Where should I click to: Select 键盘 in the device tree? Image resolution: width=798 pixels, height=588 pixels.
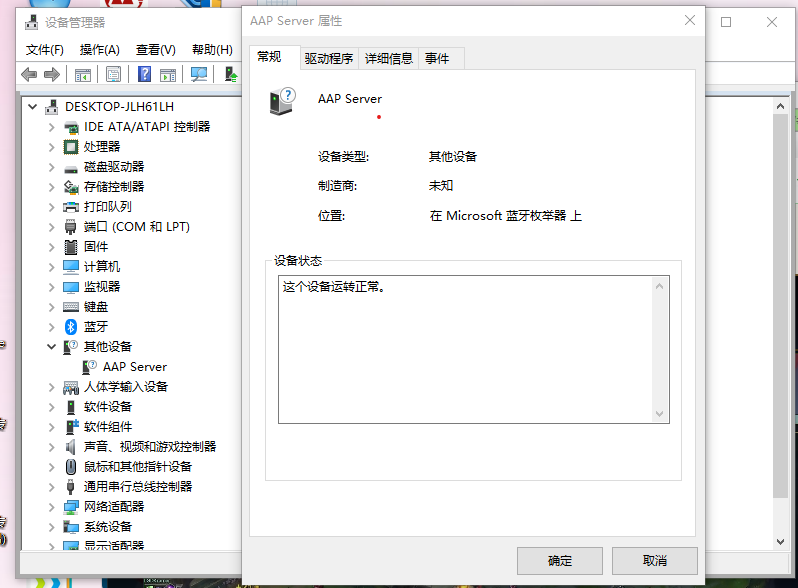[x=96, y=307]
